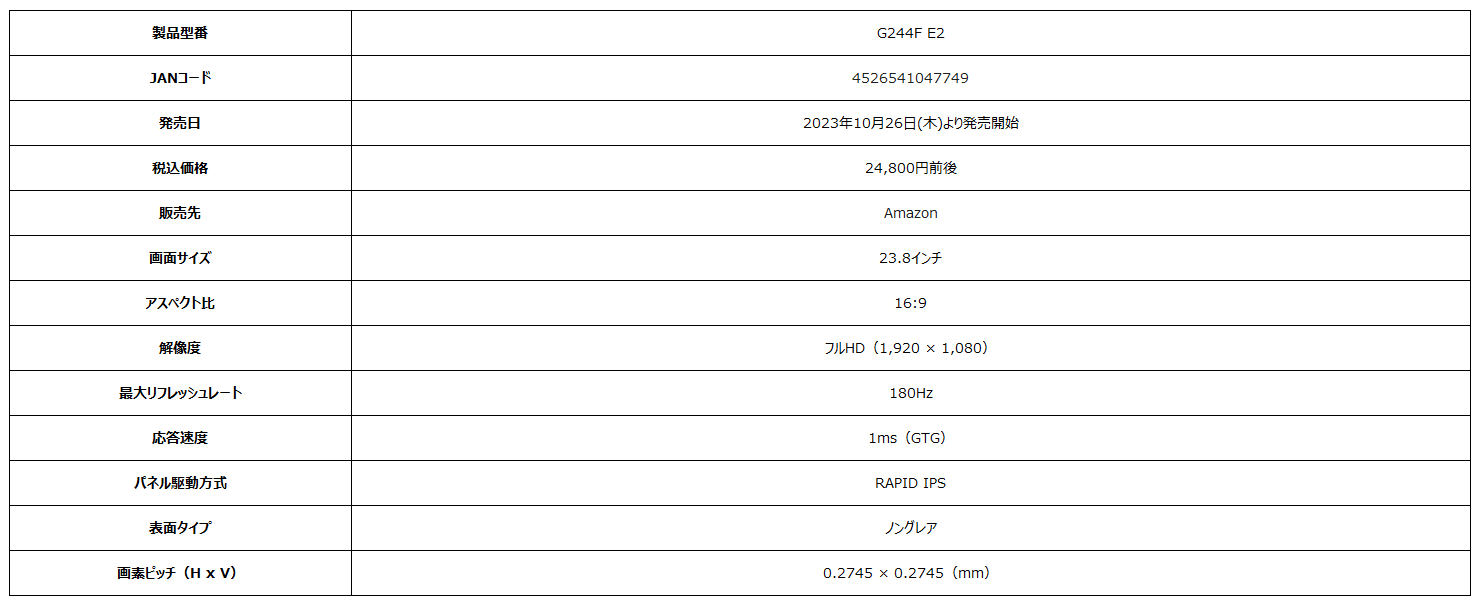Click the 画面サイズ label
The height and width of the screenshot is (603, 1479).
[x=180, y=258]
